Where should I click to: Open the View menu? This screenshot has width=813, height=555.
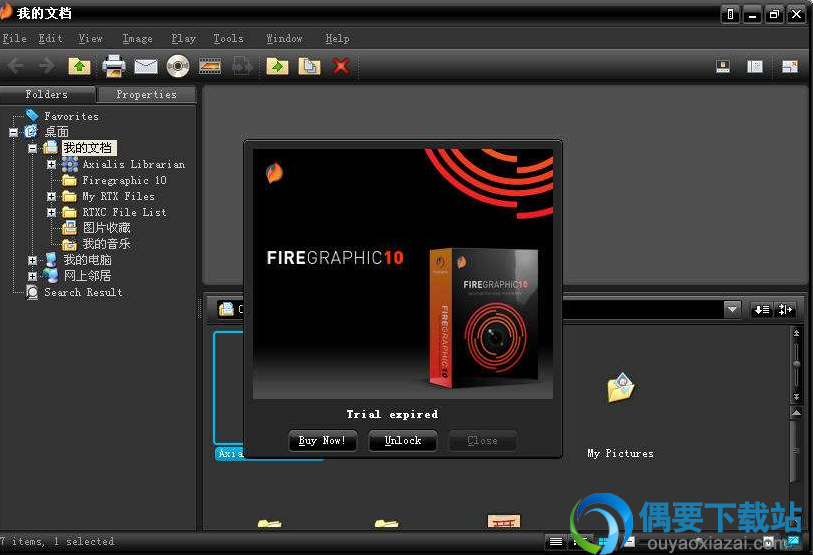click(x=90, y=38)
